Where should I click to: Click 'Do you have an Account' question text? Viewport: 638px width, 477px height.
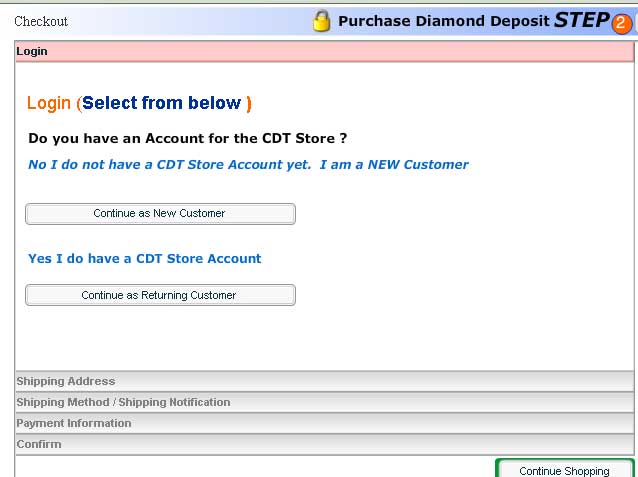(188, 138)
